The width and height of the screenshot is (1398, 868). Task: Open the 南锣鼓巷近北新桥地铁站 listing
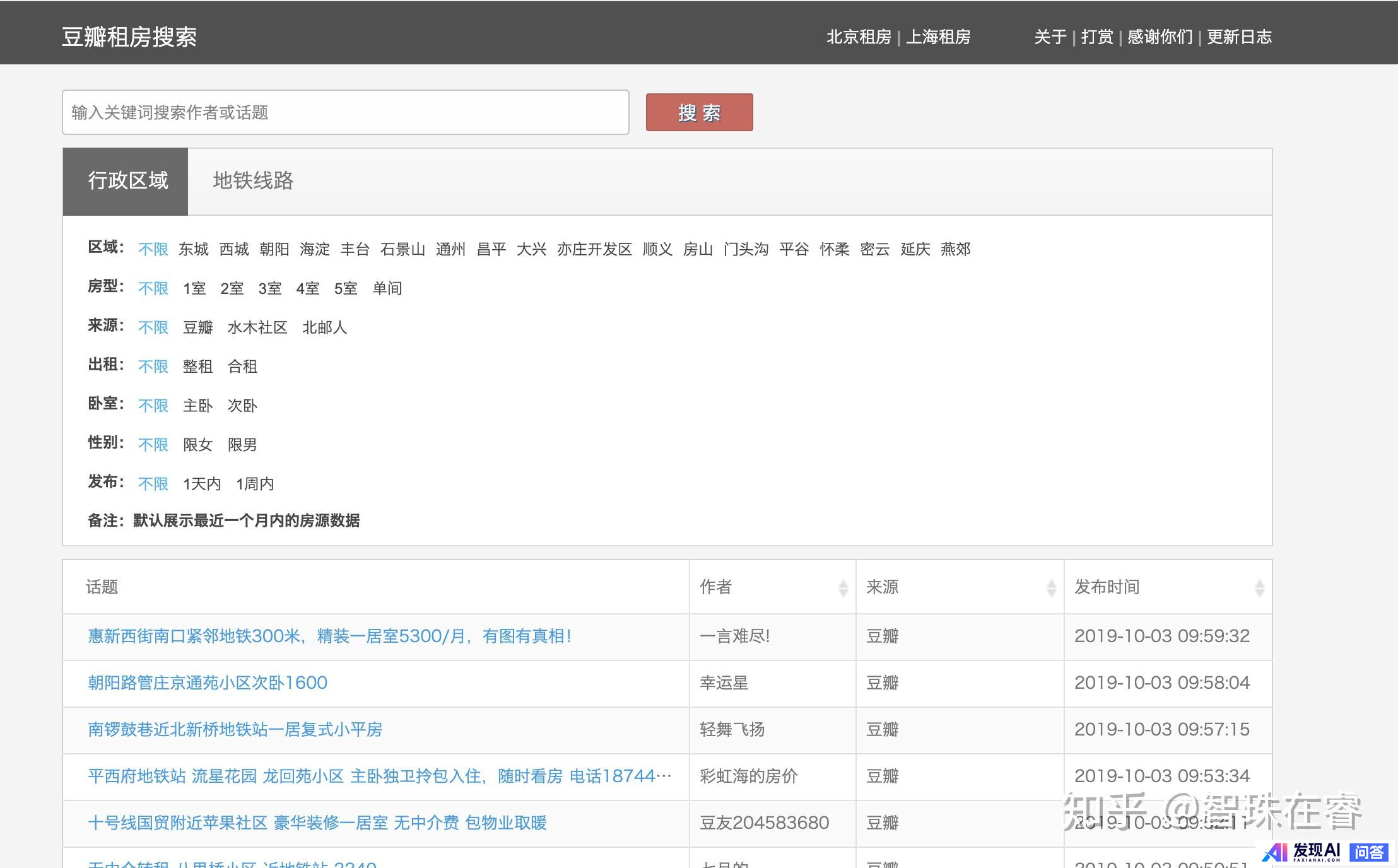point(235,729)
